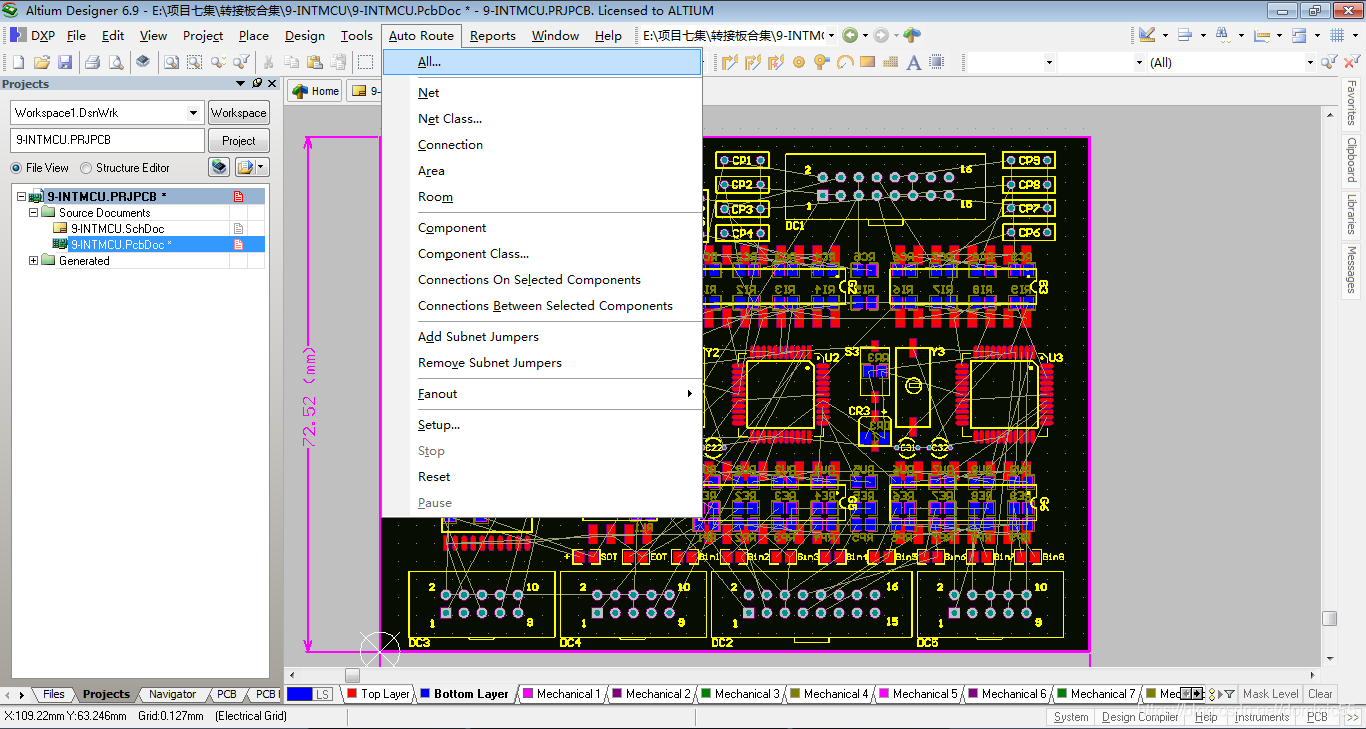Select the 9-INTMCU.SchDoc file
1366x729 pixels.
coord(117,229)
